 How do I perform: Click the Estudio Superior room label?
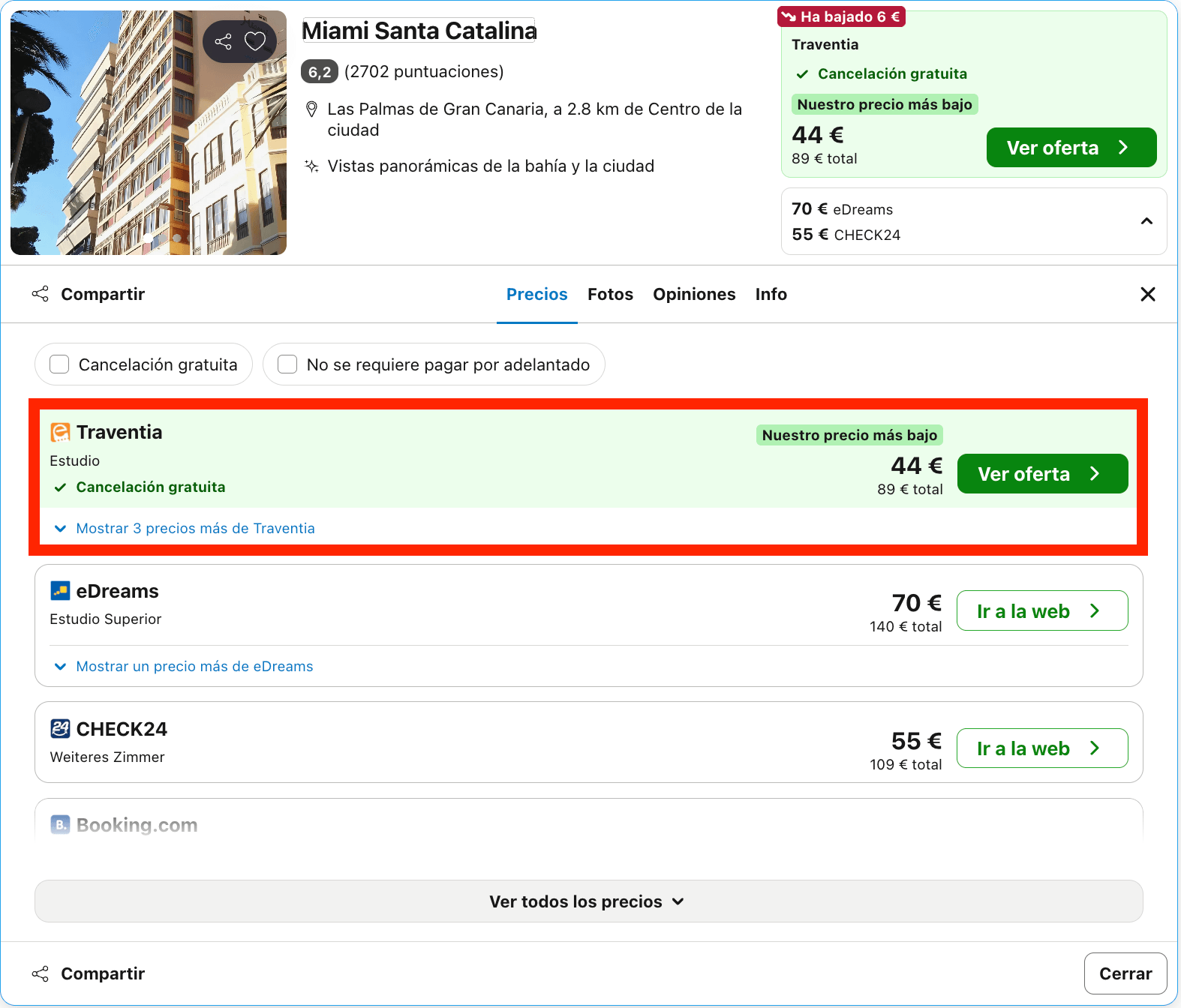[106, 619]
